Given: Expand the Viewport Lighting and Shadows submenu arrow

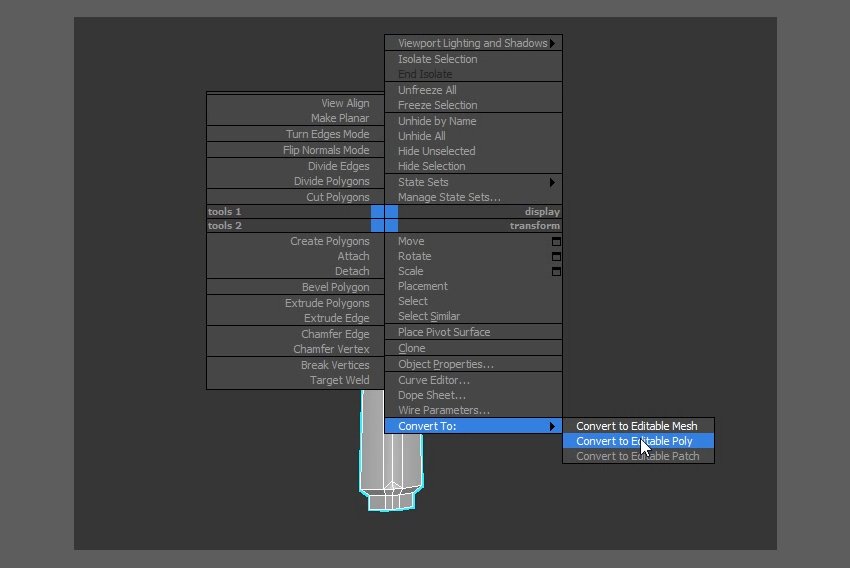Looking at the screenshot, I should point(552,43).
